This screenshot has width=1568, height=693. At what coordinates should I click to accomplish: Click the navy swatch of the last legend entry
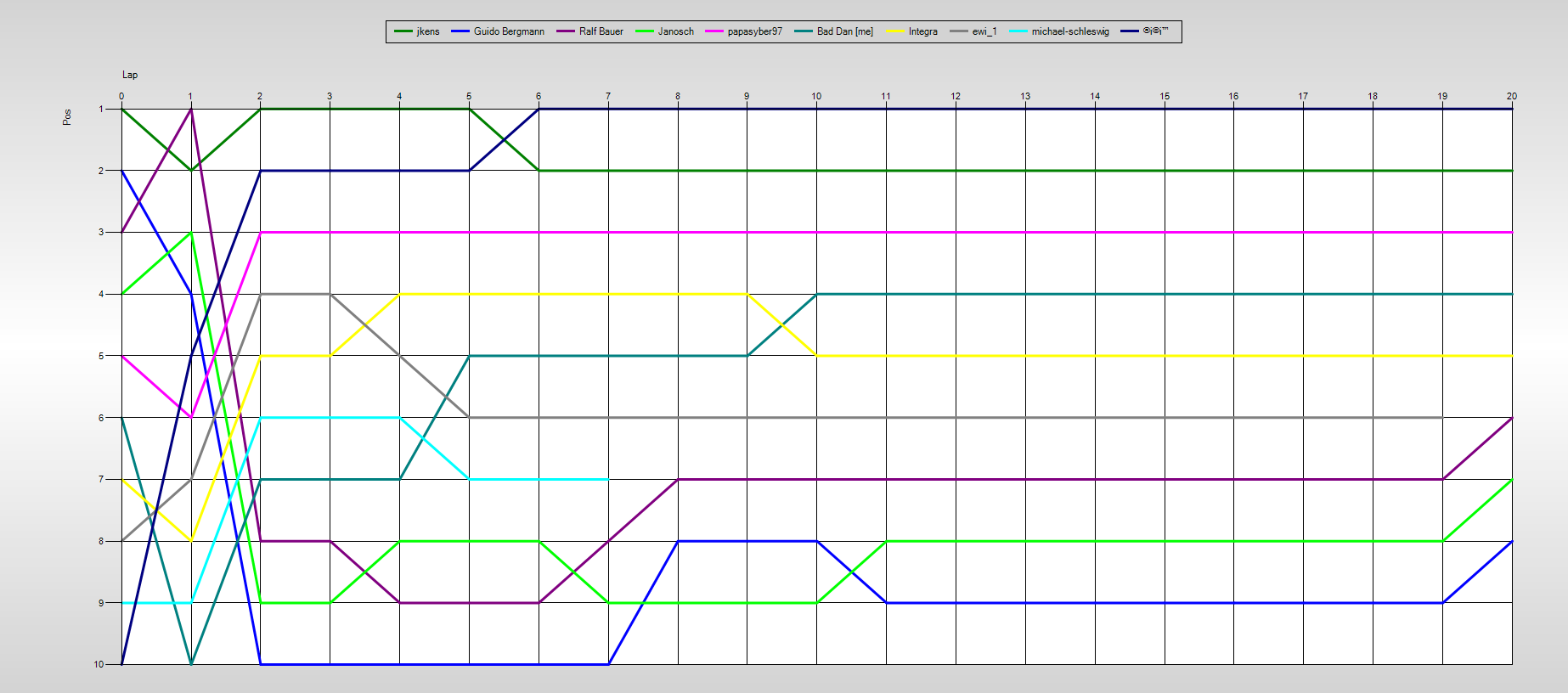pos(1130,31)
